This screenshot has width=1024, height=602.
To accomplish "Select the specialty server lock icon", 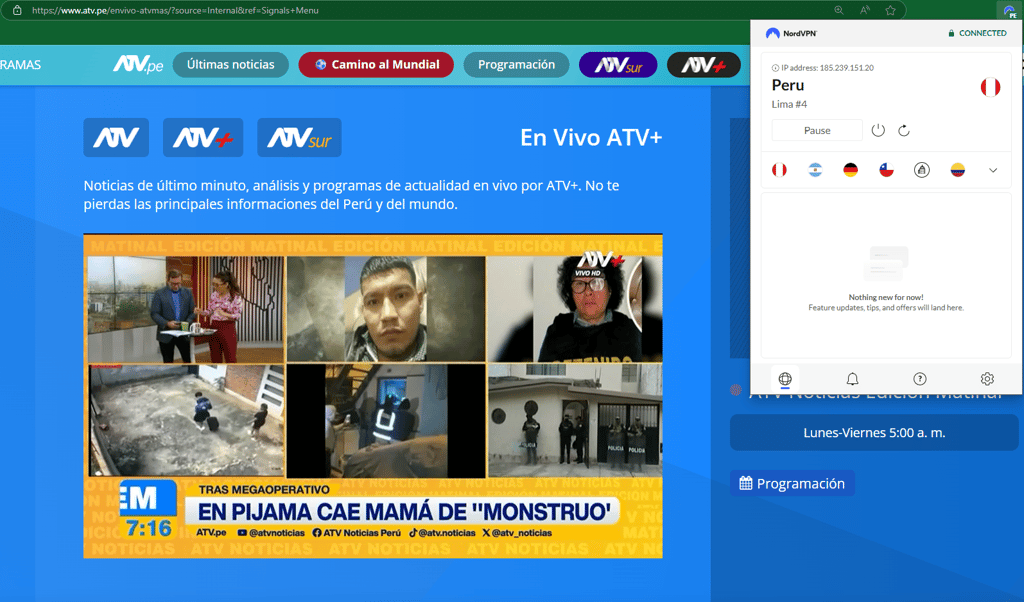I will (x=921, y=170).
